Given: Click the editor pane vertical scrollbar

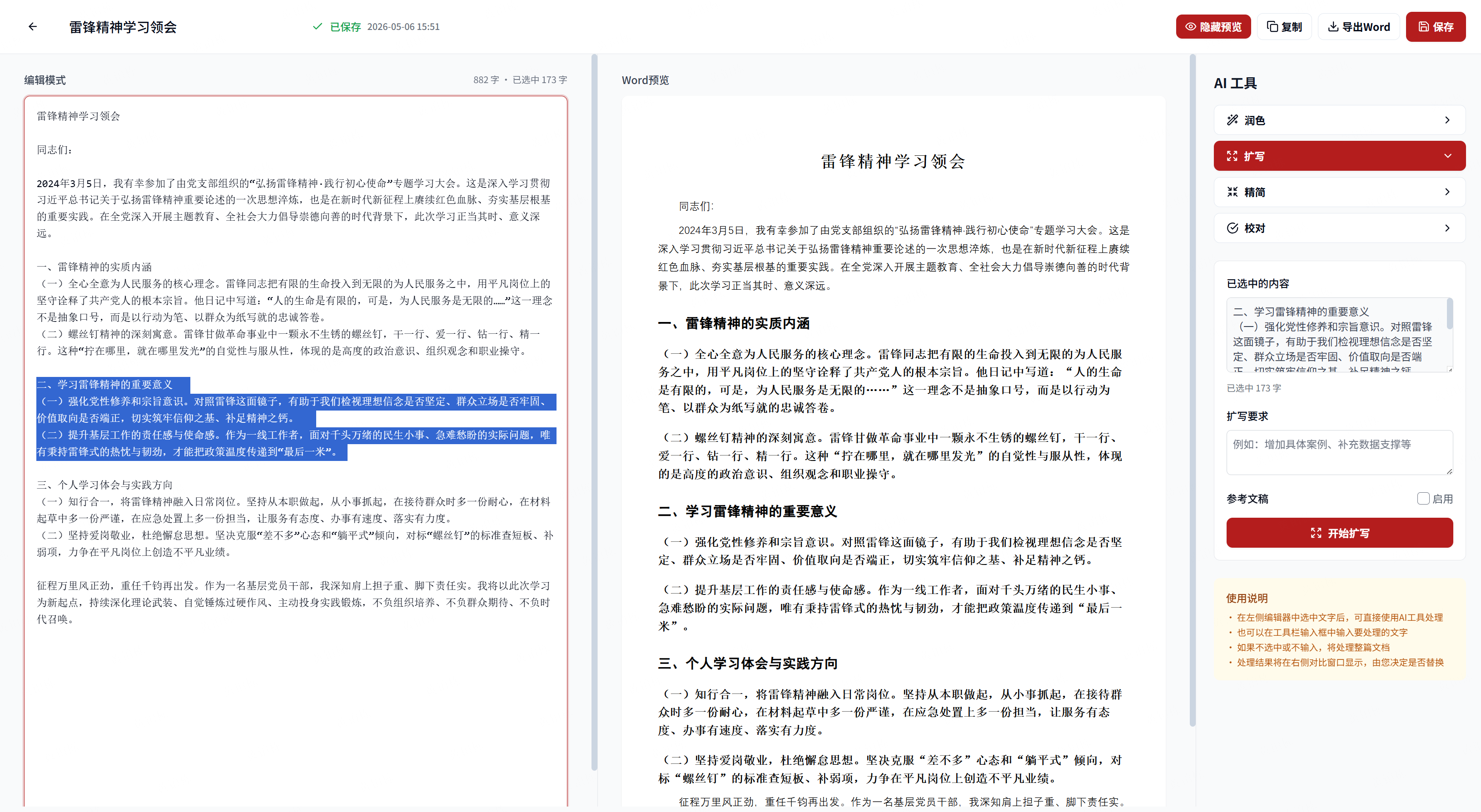Looking at the screenshot, I should click(595, 412).
